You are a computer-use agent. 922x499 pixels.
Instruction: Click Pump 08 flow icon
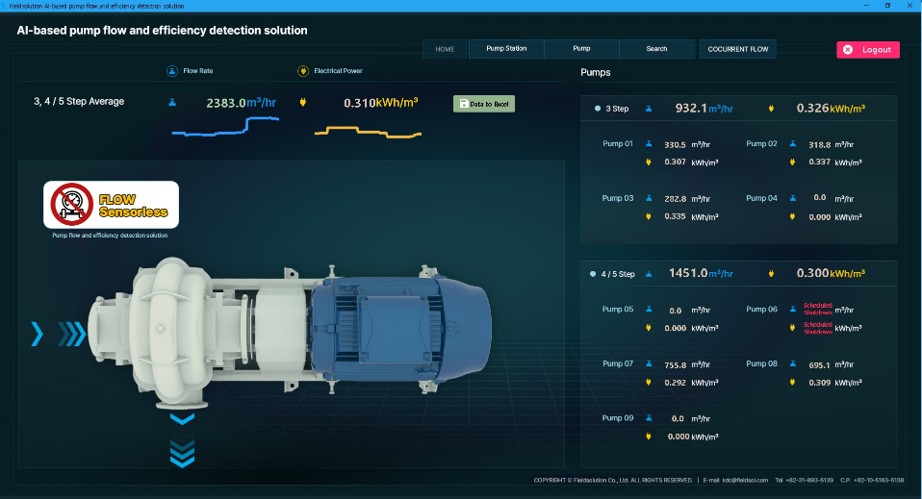point(793,364)
